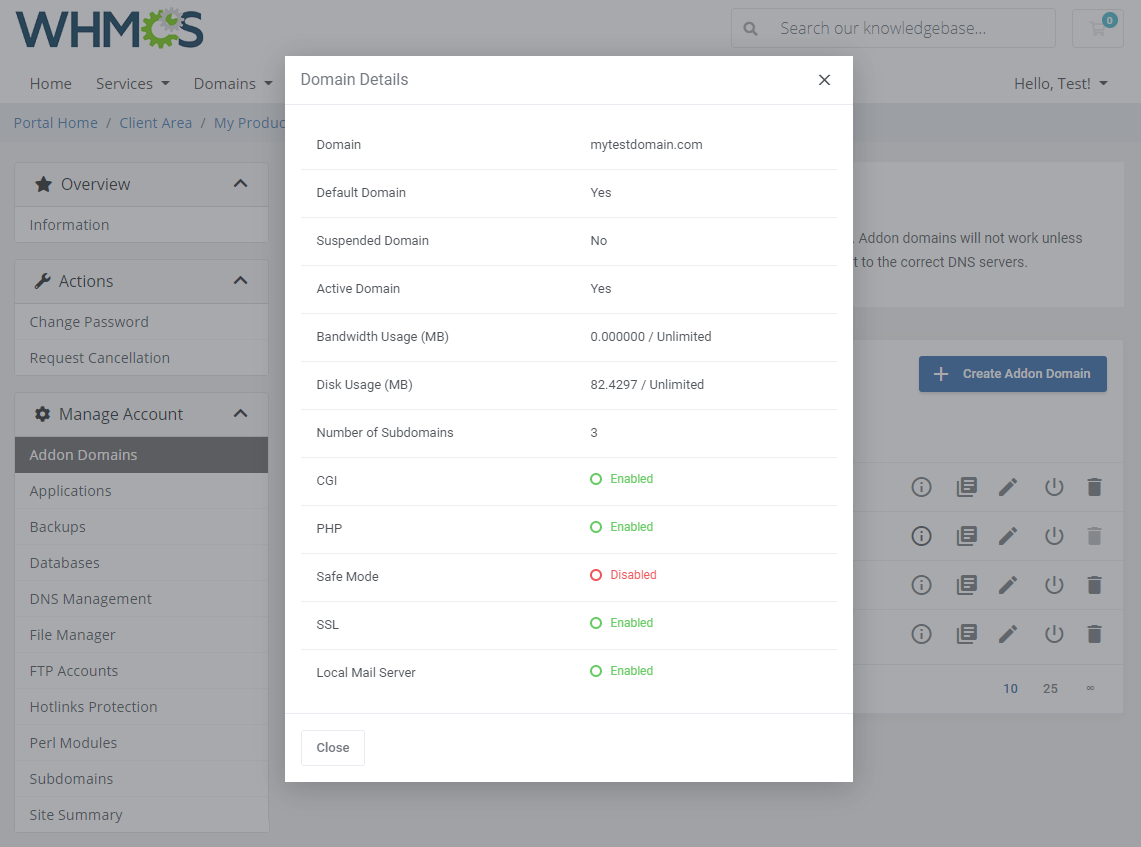Click the Close button in dialog footer

click(332, 748)
